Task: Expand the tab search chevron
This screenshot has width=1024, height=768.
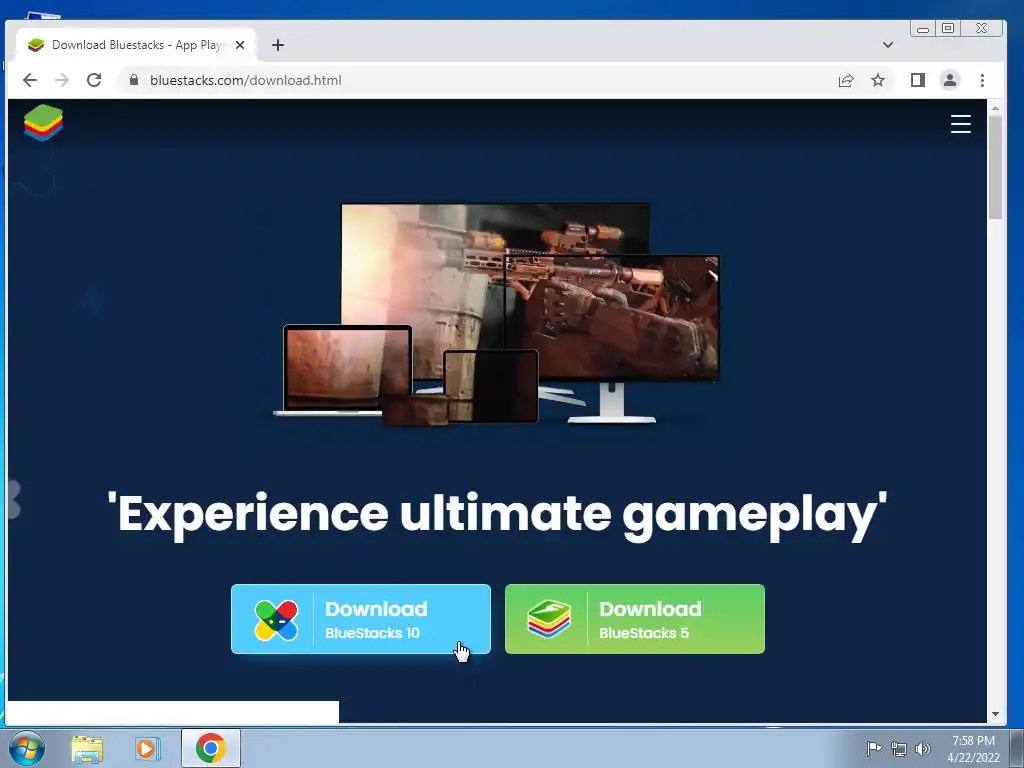Action: point(888,45)
